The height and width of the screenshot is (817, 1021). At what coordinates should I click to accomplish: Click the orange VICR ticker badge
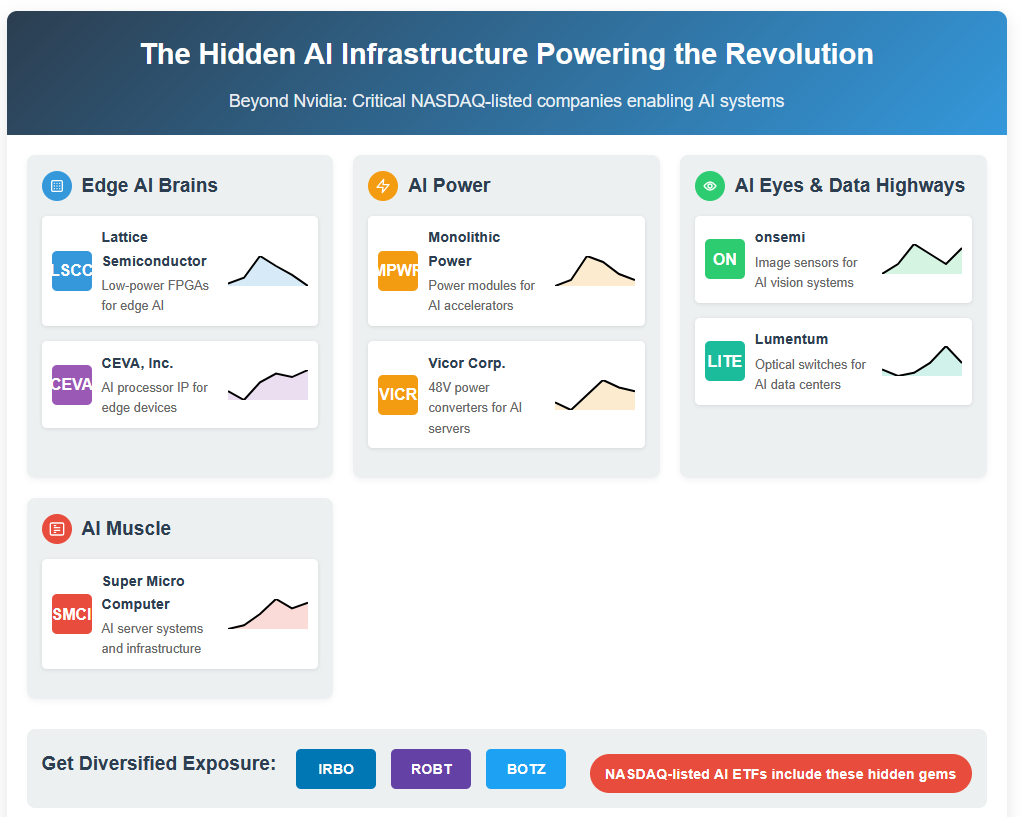pyautogui.click(x=398, y=395)
